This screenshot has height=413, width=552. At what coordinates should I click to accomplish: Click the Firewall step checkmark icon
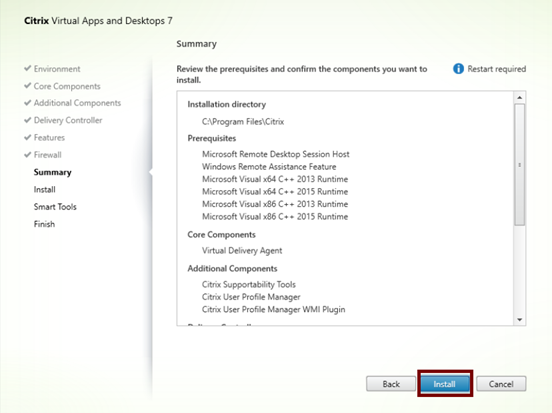[27, 155]
